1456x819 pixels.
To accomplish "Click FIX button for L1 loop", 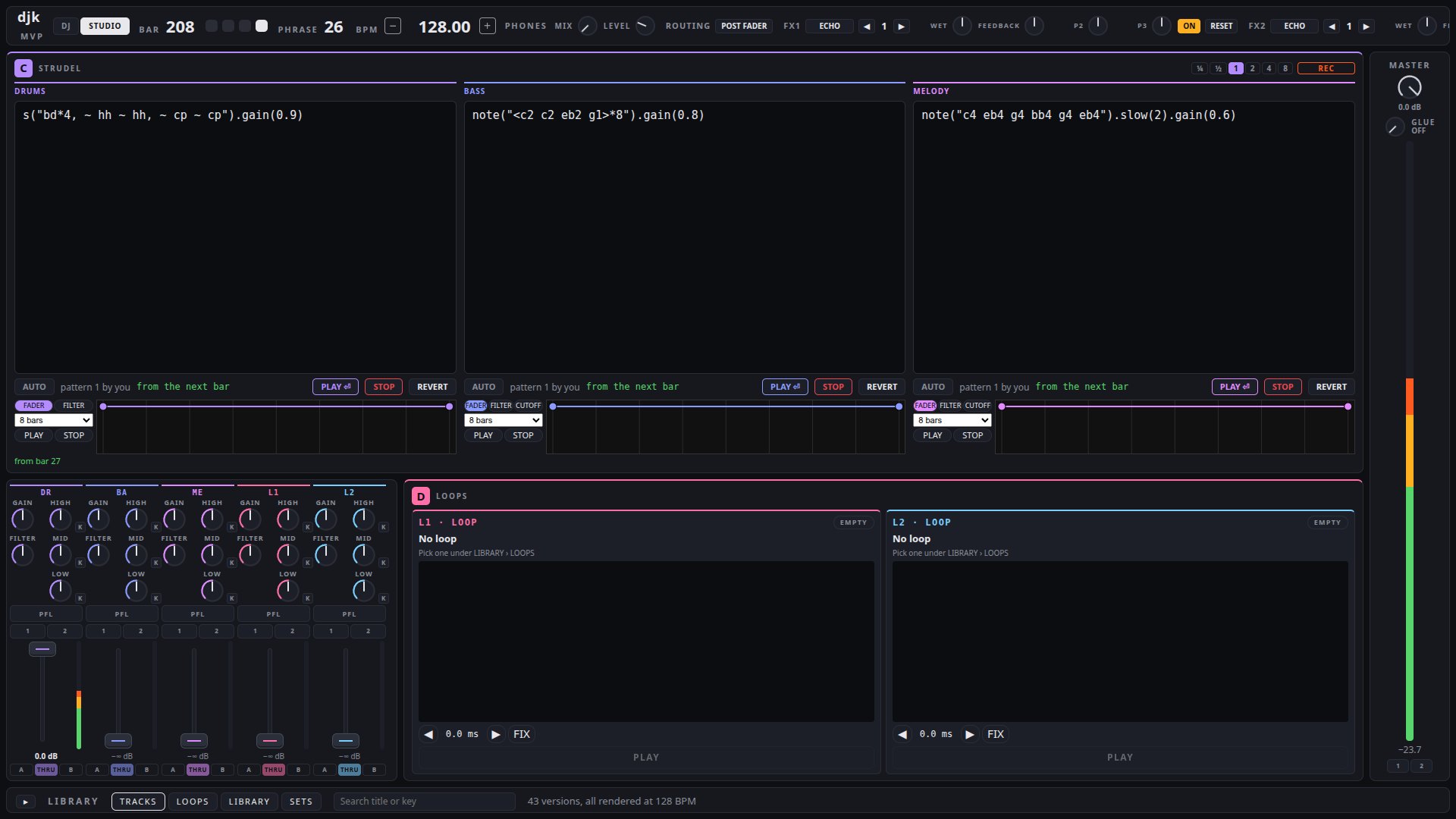I will coord(522,734).
